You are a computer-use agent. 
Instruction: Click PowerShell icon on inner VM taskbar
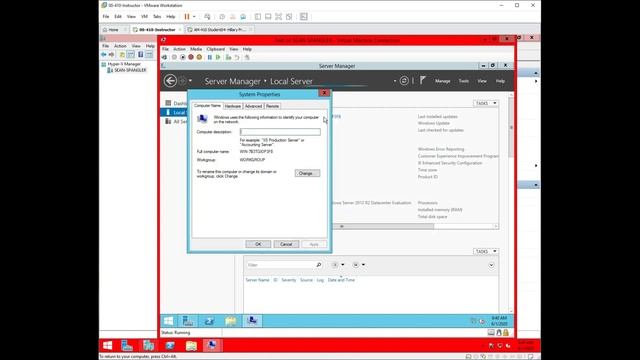pos(209,321)
